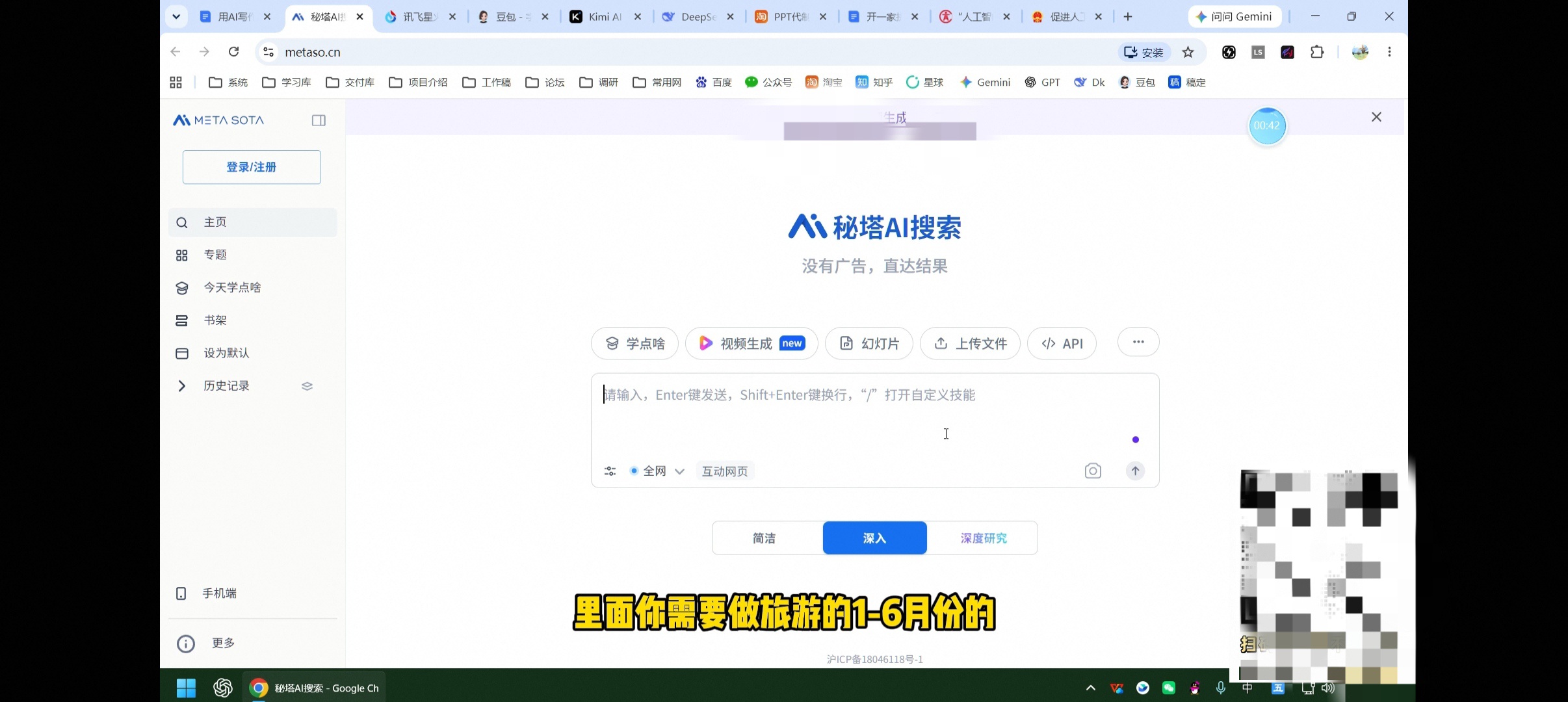Screen dimensions: 1568x702
Task: Open 专题 in the sidebar
Action: click(x=253, y=255)
